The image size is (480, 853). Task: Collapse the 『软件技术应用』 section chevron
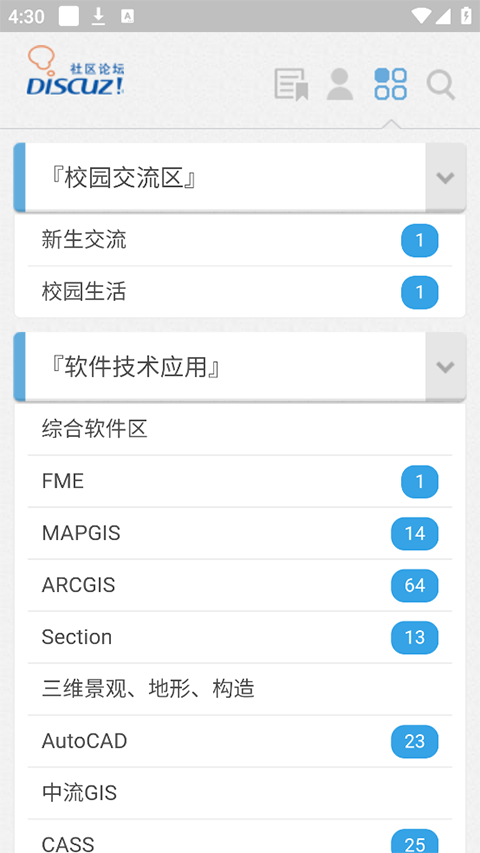446,367
